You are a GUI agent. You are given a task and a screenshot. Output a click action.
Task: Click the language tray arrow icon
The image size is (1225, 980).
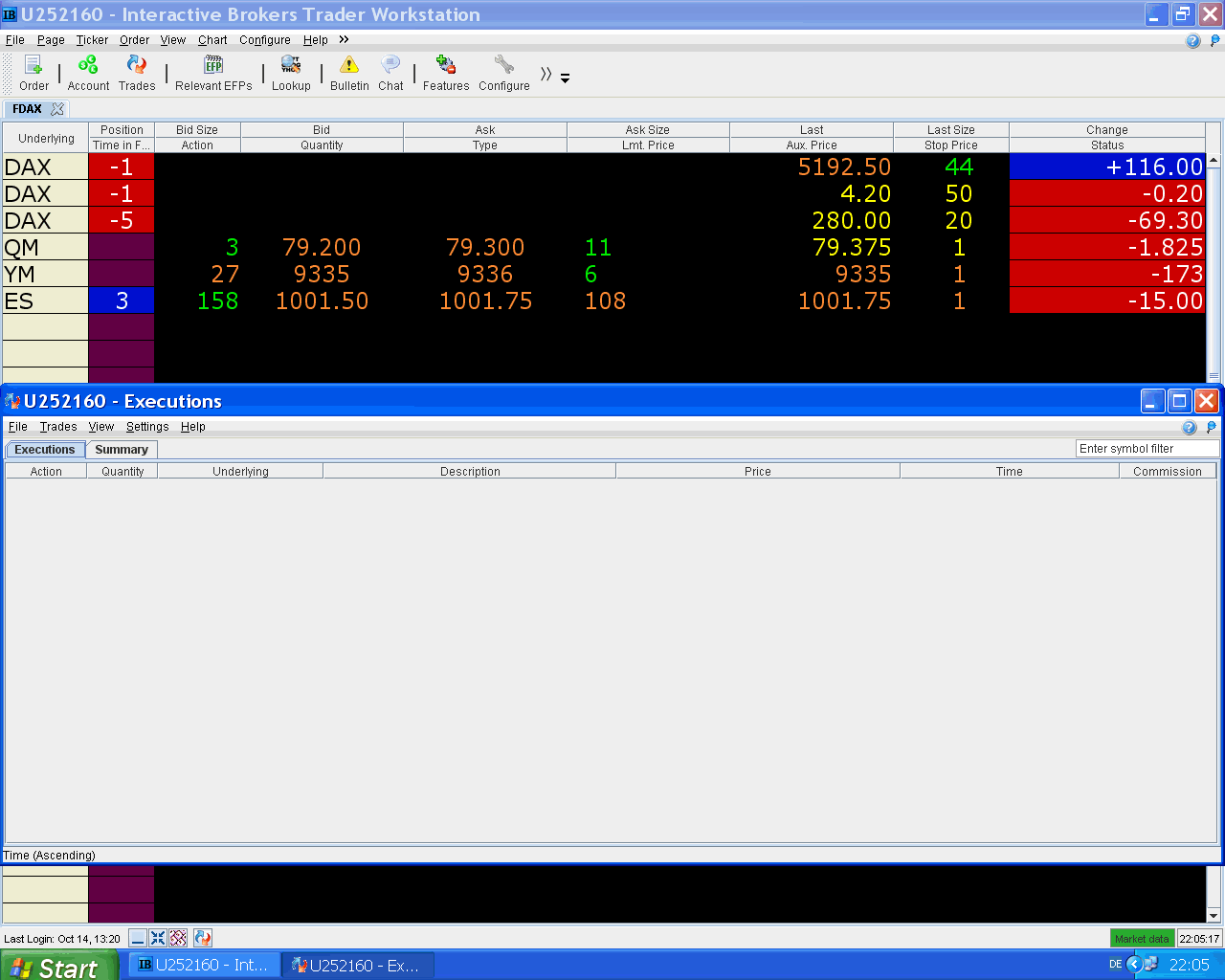click(x=1134, y=965)
